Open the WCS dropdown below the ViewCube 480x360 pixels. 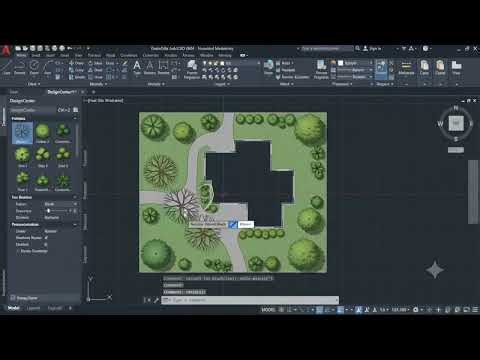pyautogui.click(x=456, y=150)
